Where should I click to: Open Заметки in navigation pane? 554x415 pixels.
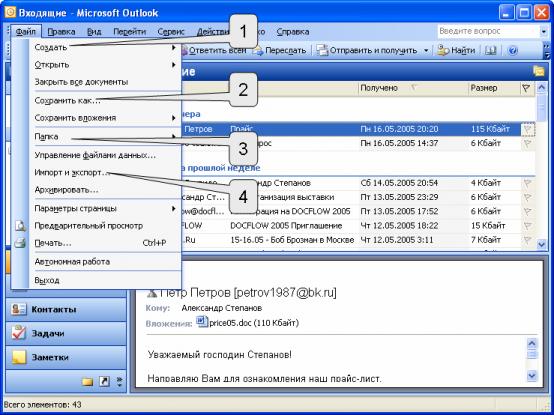point(66,357)
